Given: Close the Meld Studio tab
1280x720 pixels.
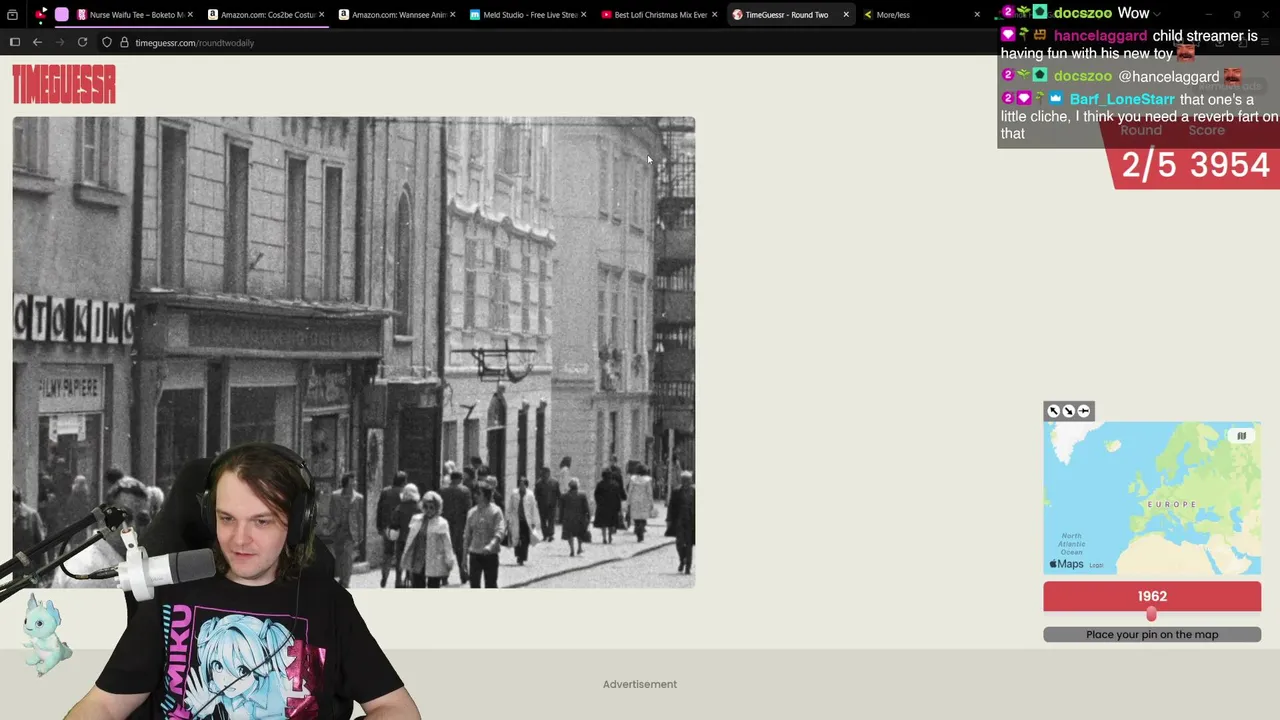Looking at the screenshot, I should 584,15.
